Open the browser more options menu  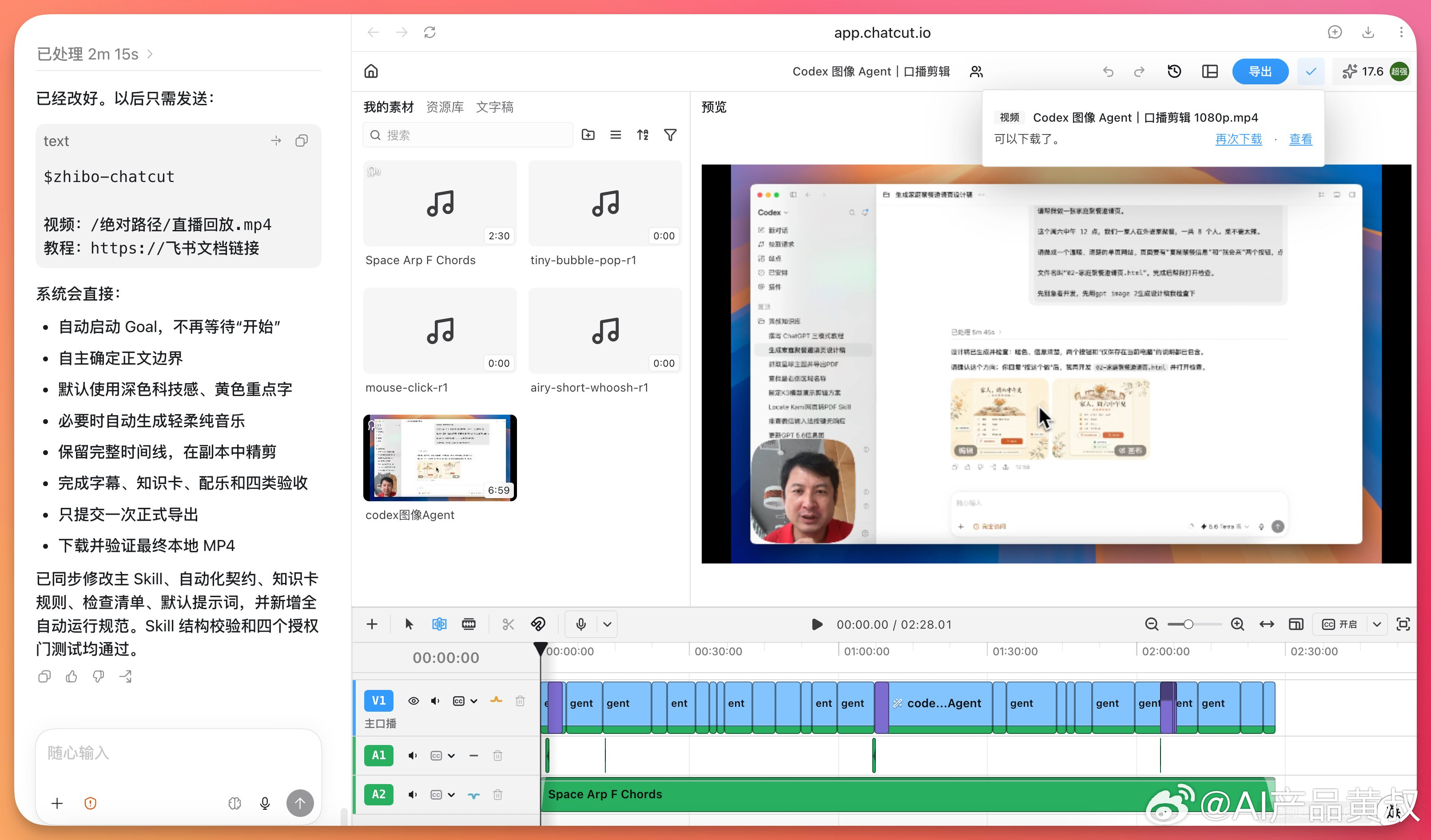pos(1401,32)
